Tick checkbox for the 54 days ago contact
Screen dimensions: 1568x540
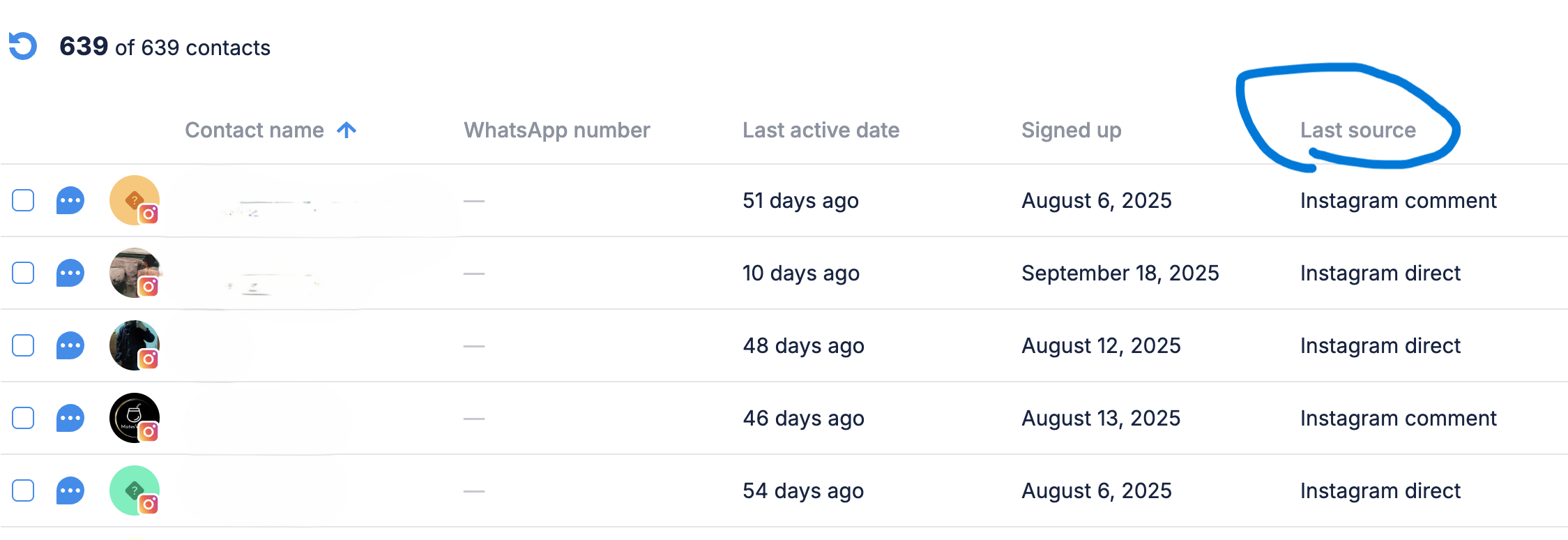pyautogui.click(x=23, y=490)
